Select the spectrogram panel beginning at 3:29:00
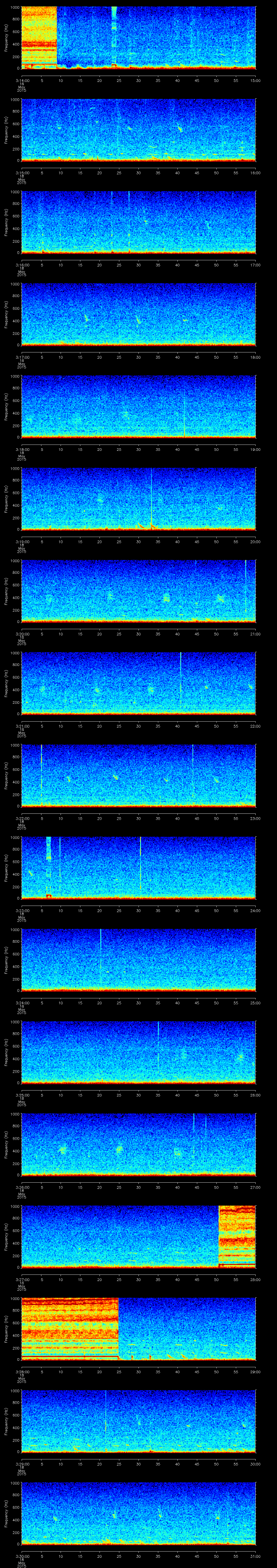This screenshot has width=277, height=1568. point(138,1421)
